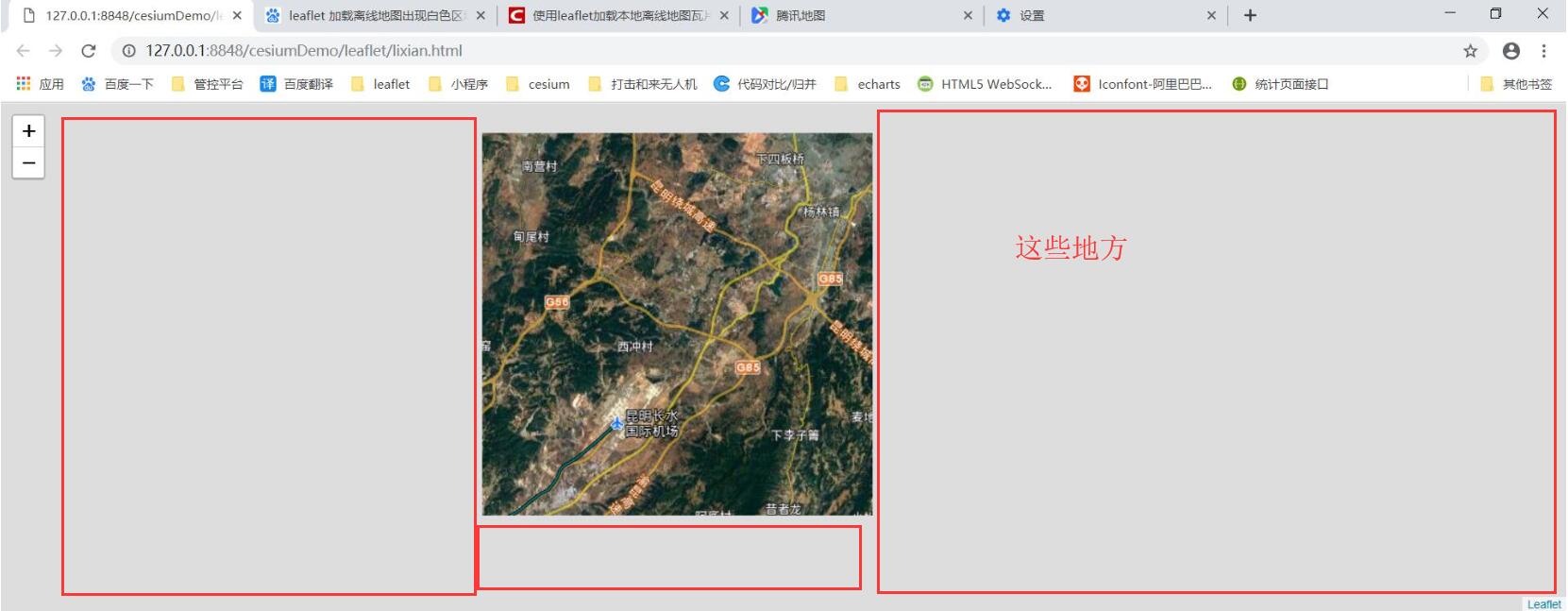Open Chrome three-dot menu
This screenshot has height=611, width=1568.
1544,51
